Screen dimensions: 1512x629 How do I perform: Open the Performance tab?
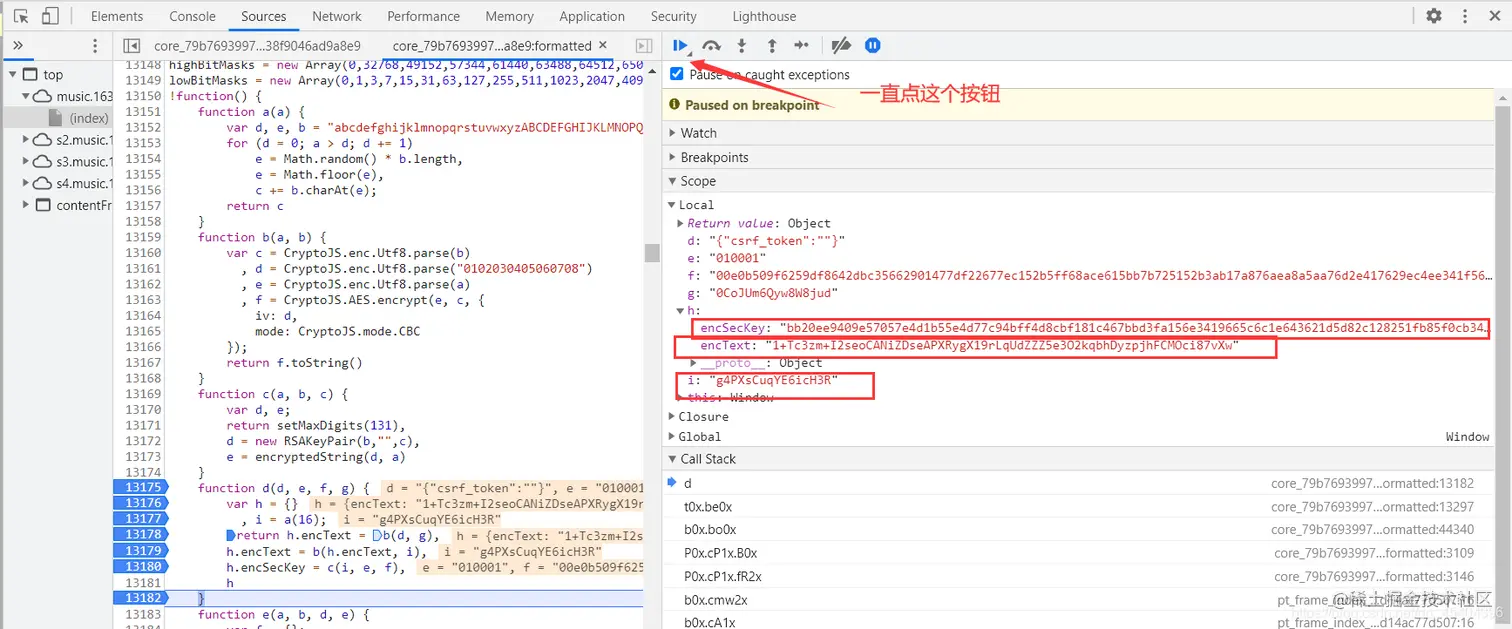tap(424, 16)
